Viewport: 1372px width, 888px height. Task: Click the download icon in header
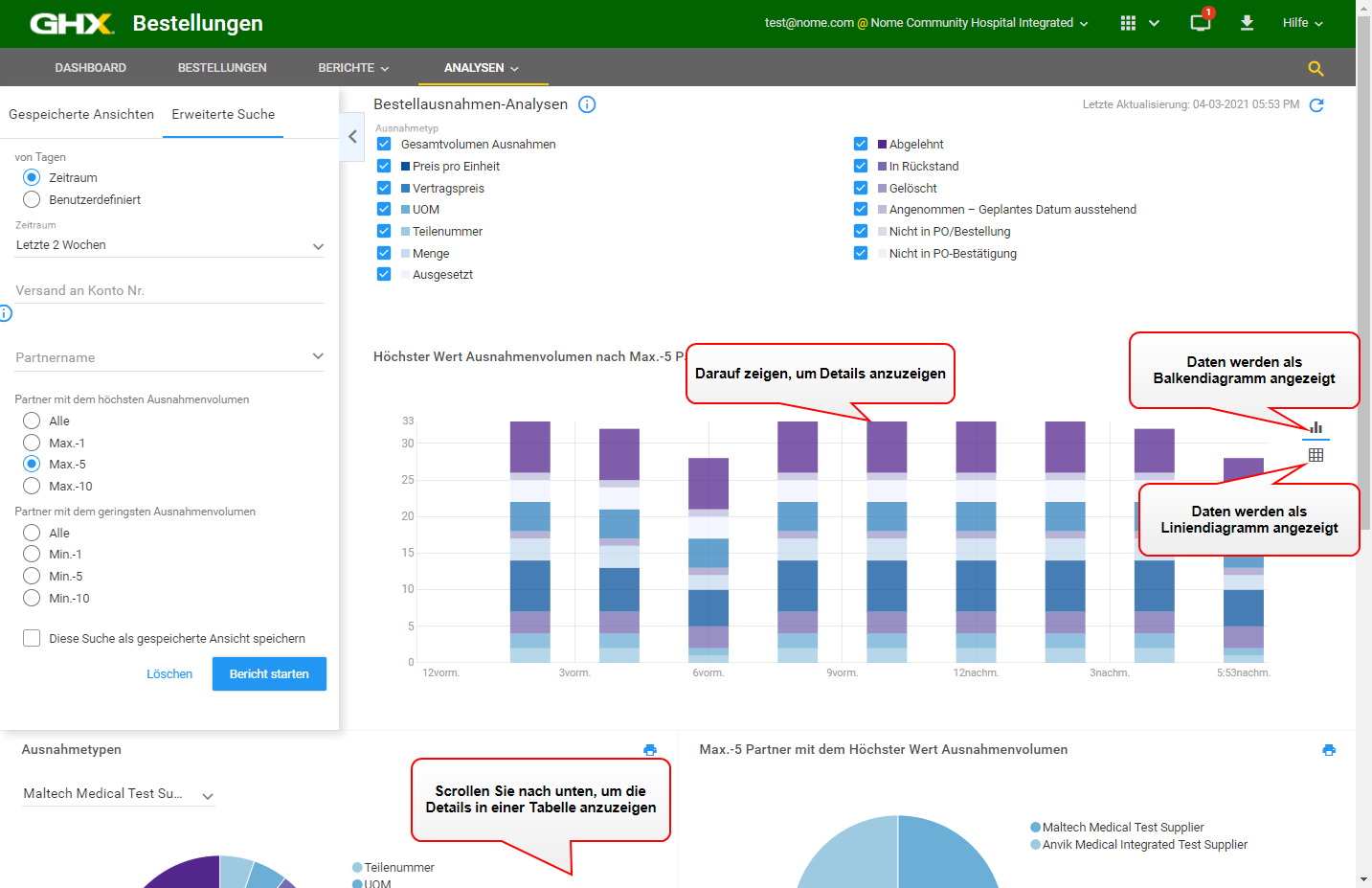(1247, 23)
